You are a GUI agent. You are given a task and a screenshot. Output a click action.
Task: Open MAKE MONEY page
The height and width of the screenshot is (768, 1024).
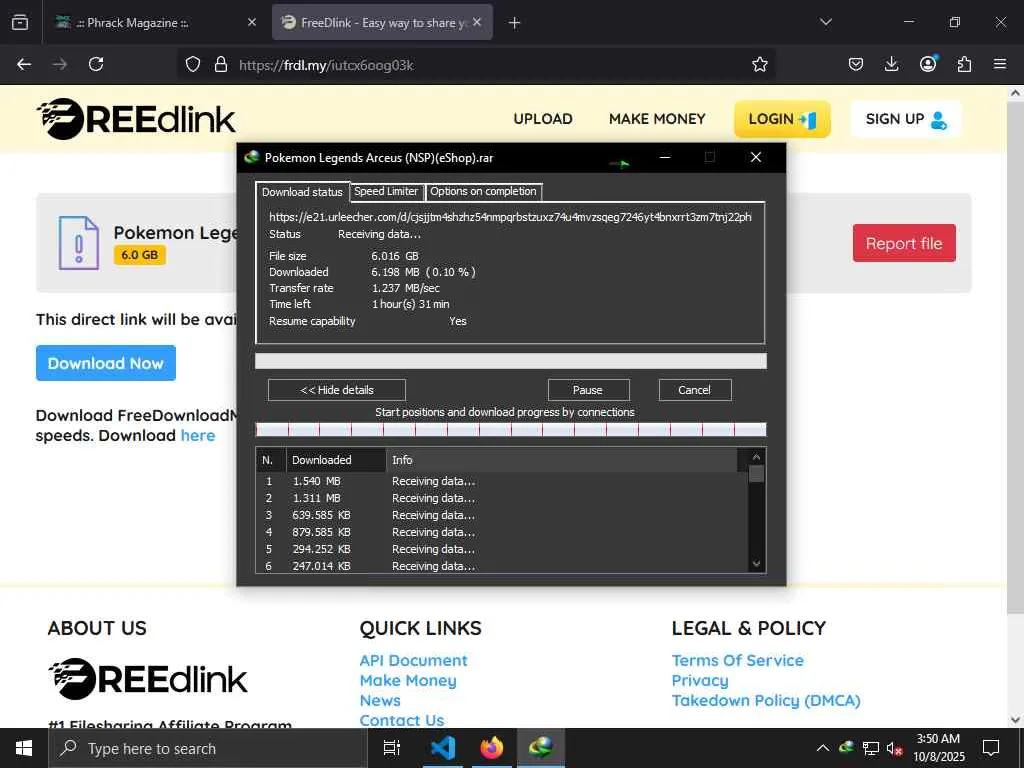[657, 119]
